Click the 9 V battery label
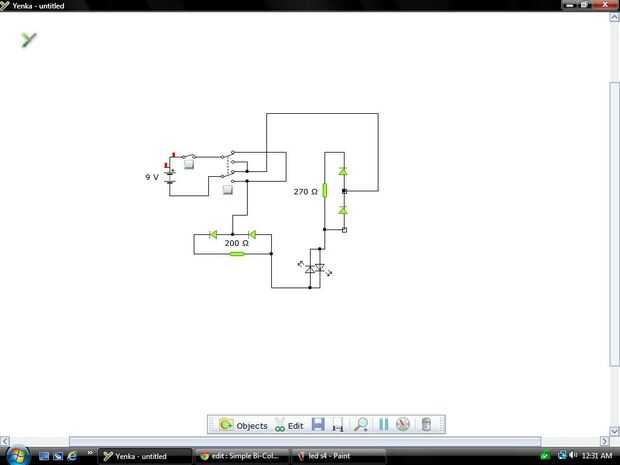620x465 pixels. [152, 177]
